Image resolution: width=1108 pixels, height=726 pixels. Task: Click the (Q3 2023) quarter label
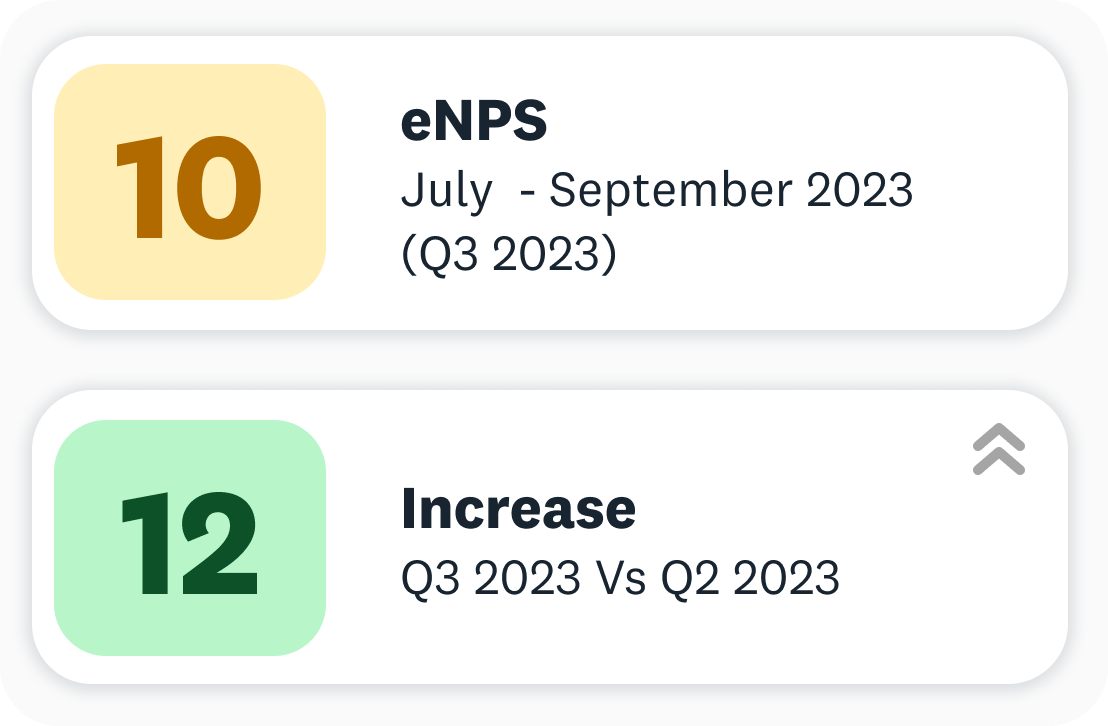point(509,254)
